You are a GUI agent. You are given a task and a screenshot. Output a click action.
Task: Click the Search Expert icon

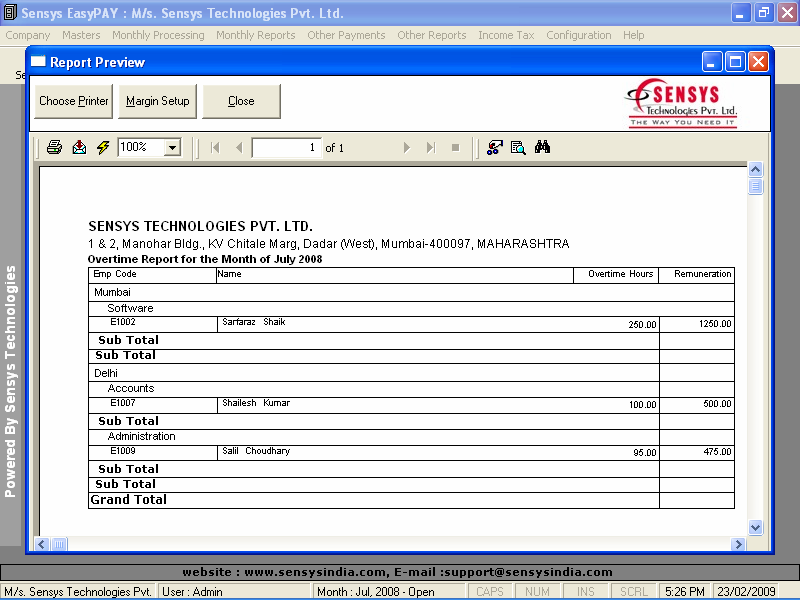click(x=518, y=147)
